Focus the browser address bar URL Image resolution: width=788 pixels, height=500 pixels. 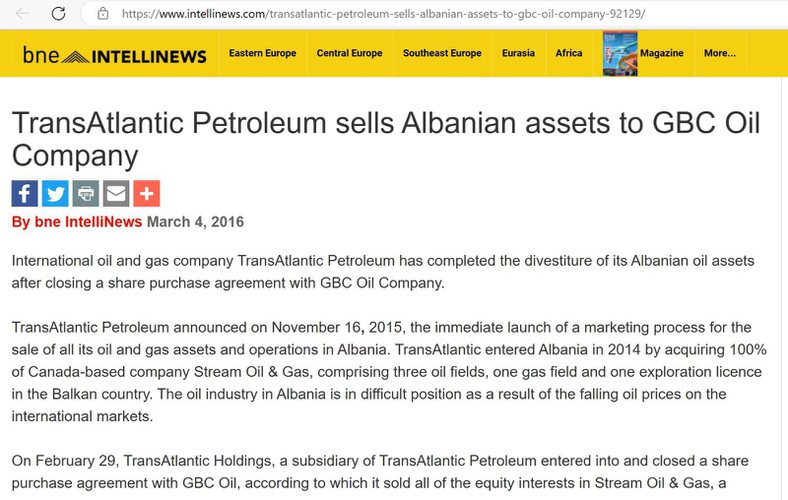pyautogui.click(x=383, y=14)
